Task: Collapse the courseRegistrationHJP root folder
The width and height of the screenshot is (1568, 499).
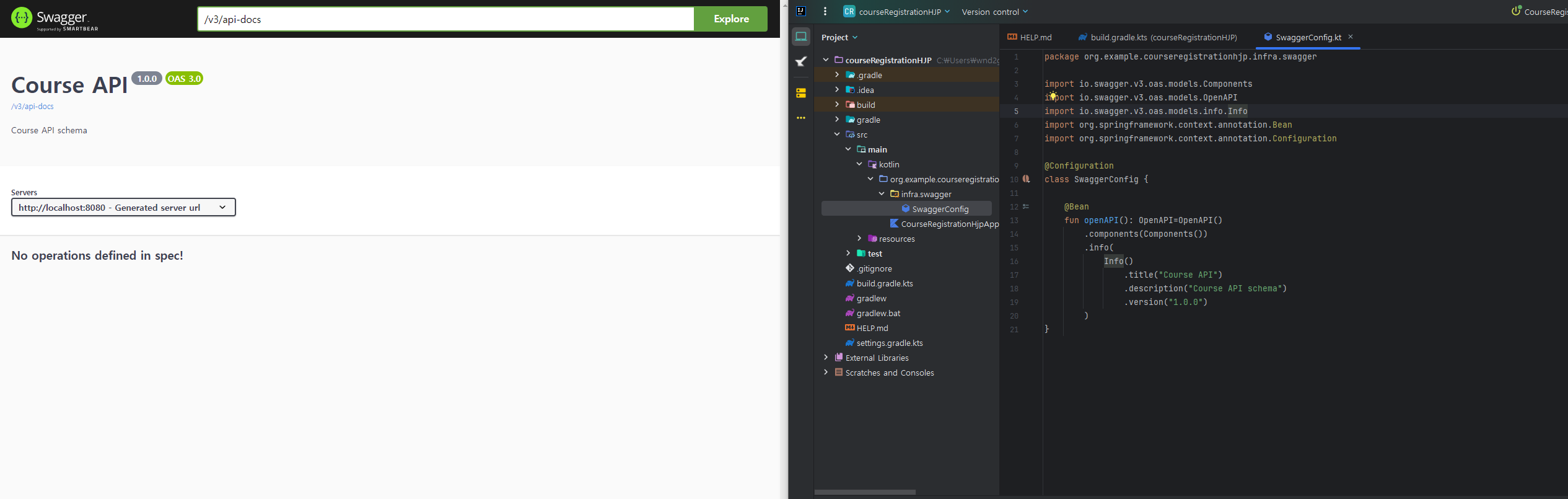Action: pos(826,60)
